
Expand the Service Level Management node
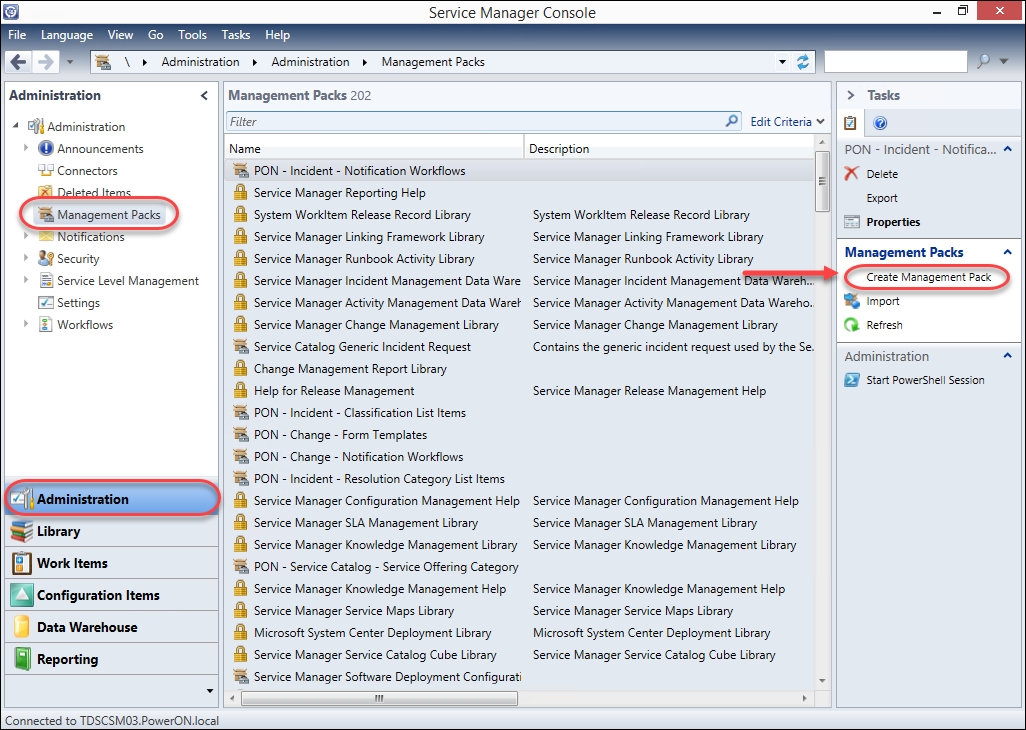26,281
